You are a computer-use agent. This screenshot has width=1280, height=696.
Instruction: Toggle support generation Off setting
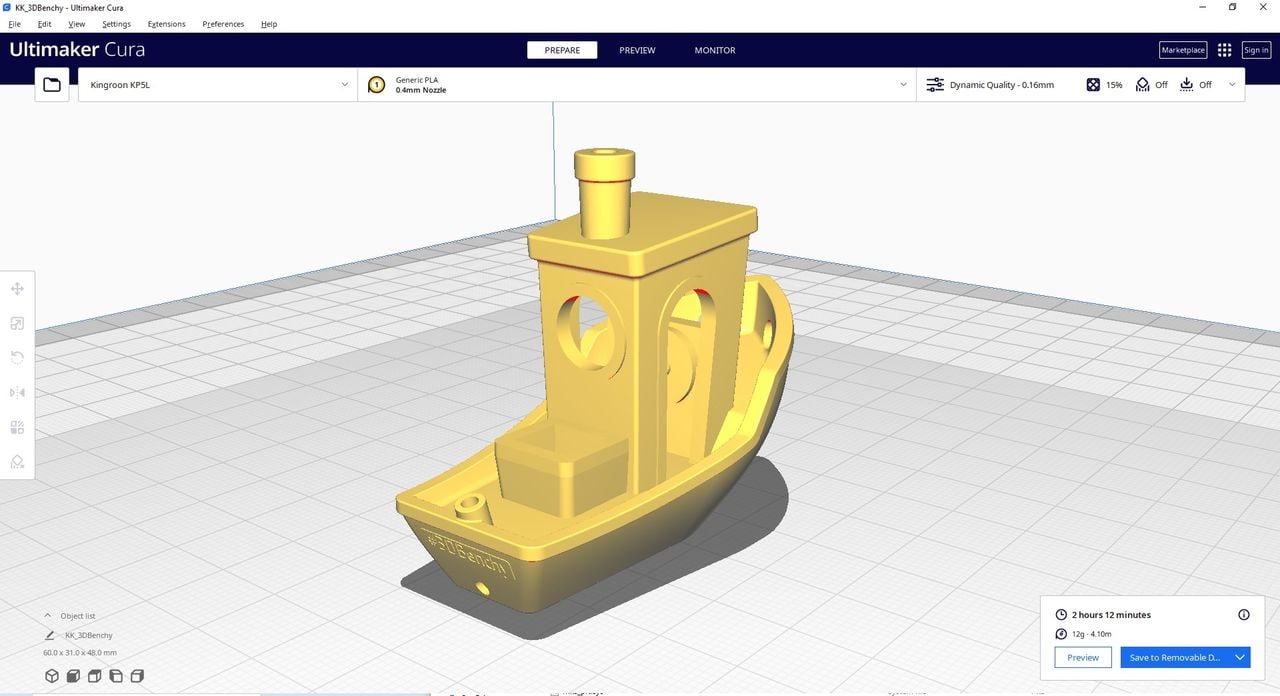tap(1151, 84)
